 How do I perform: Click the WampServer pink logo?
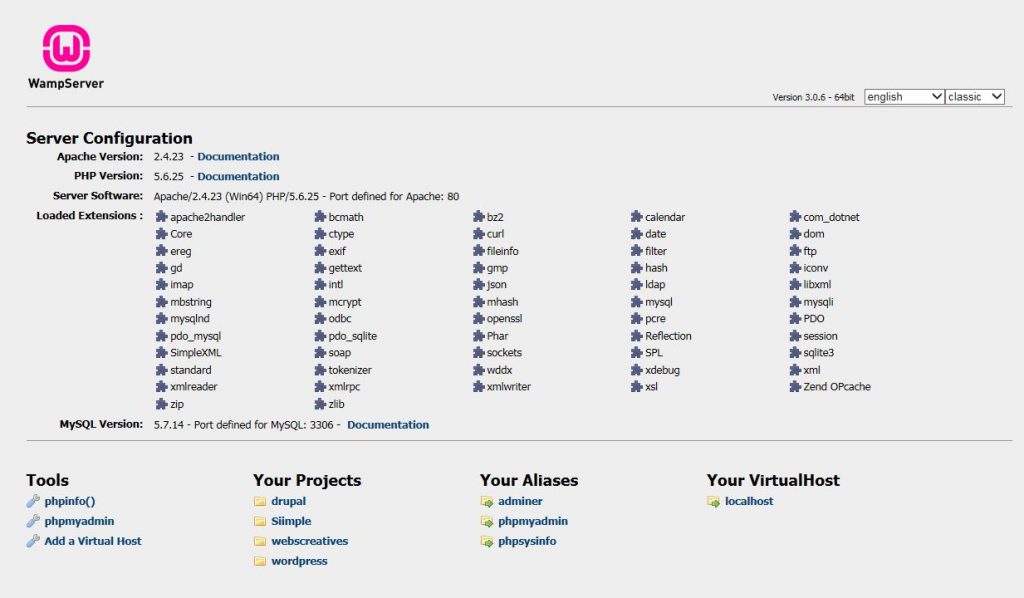click(66, 48)
